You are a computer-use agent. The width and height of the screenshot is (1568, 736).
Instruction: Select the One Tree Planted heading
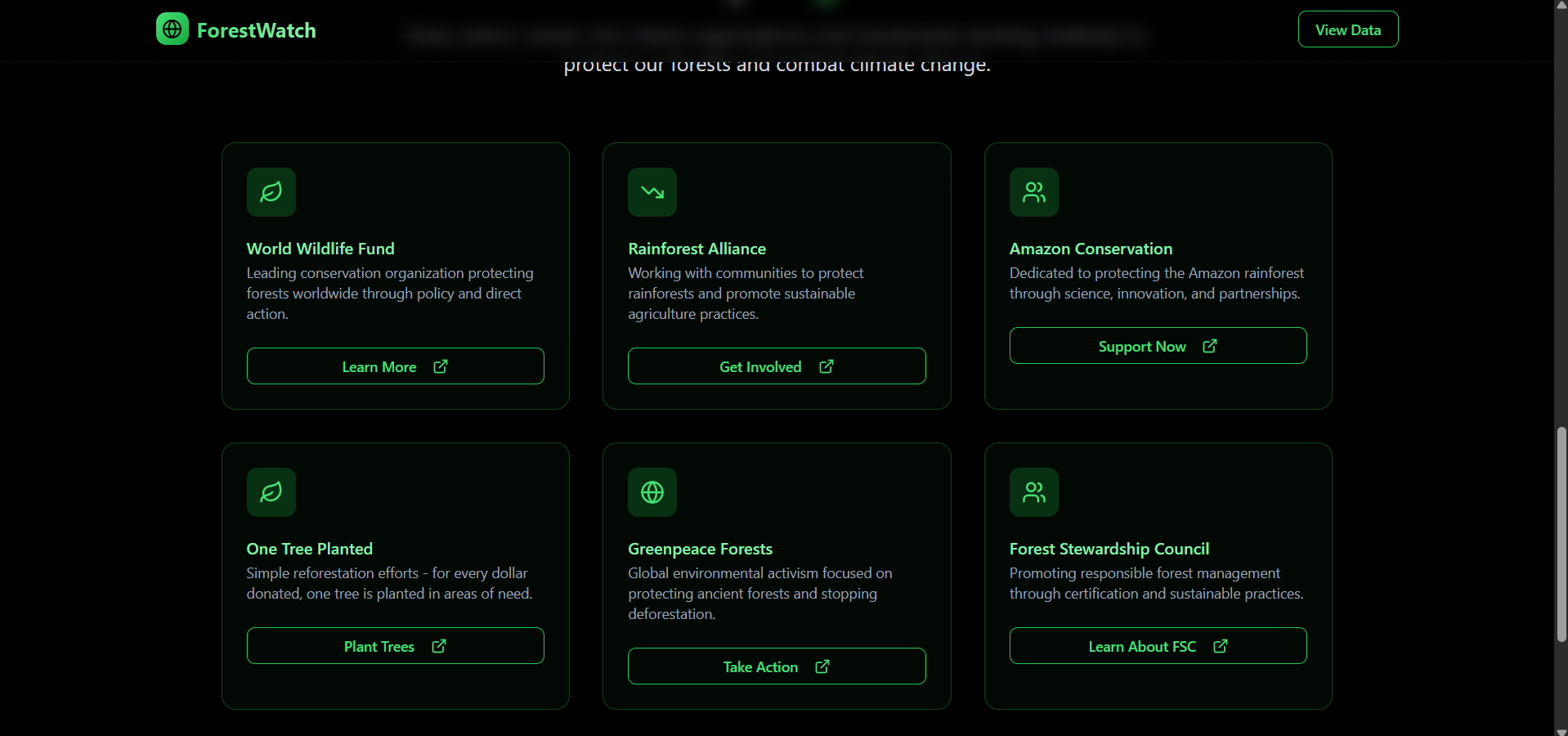(x=310, y=549)
